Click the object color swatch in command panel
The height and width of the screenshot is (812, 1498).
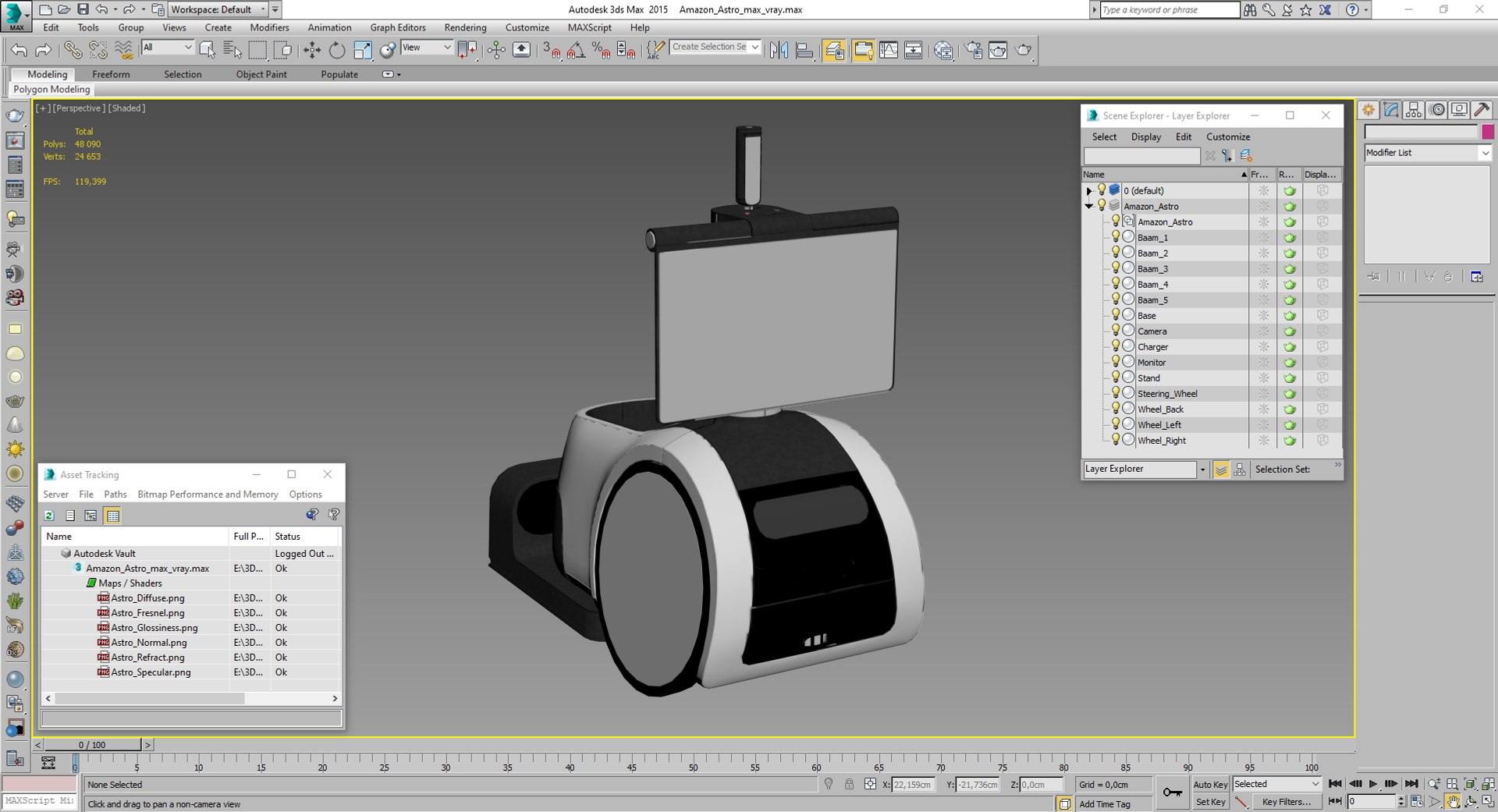tap(1488, 132)
